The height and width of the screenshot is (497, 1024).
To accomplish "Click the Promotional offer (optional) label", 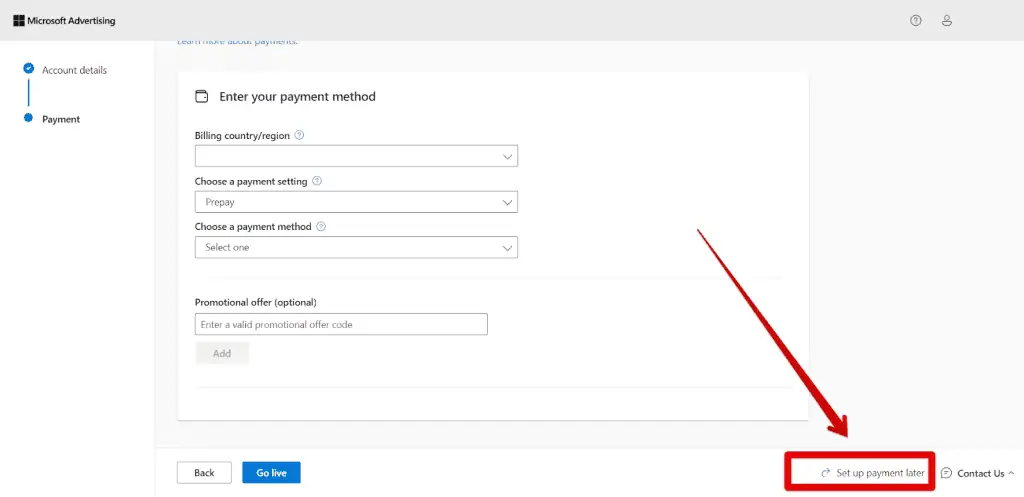I will point(255,302).
